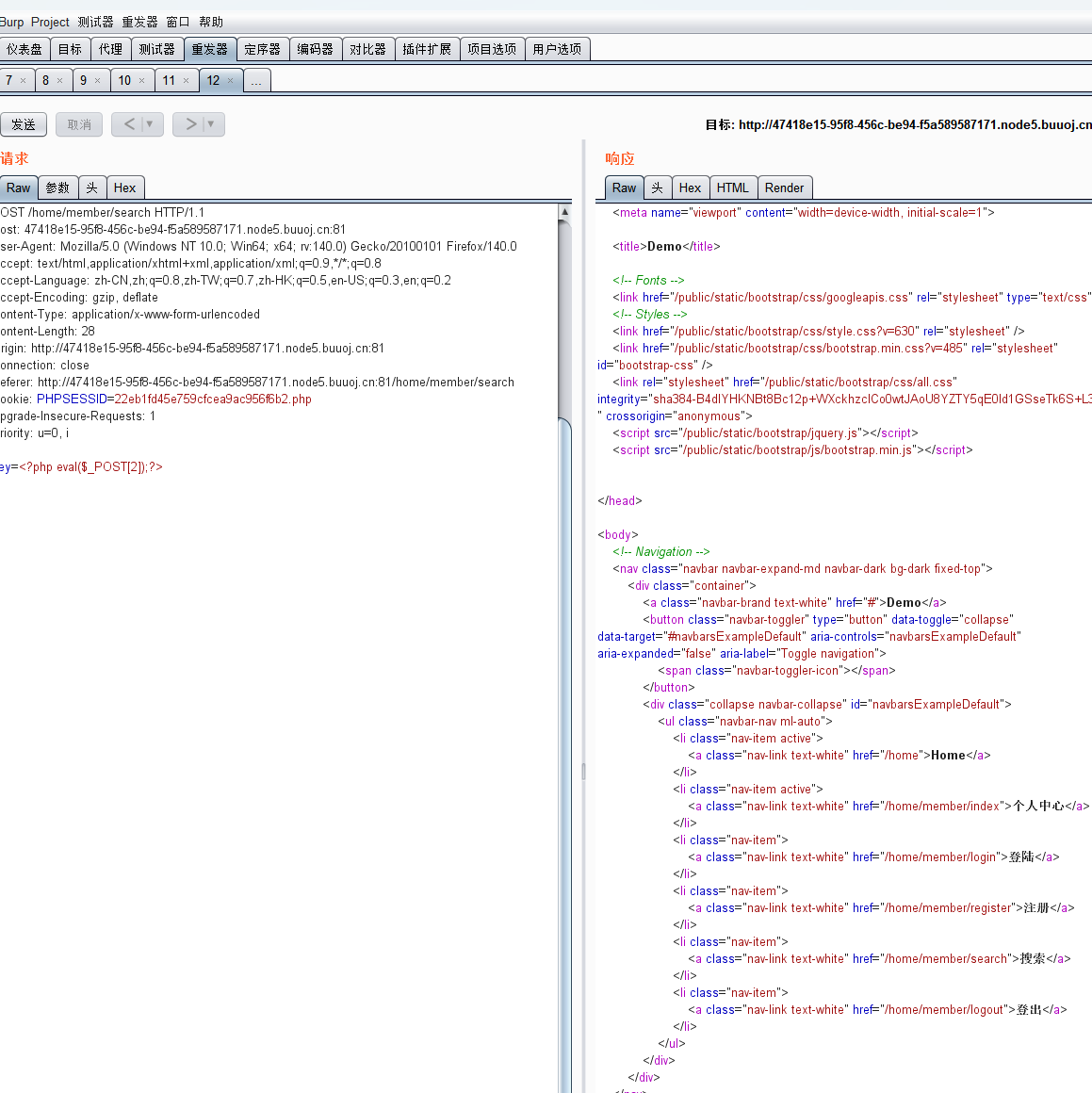Select request 参数 params tab
Screen dimensions: 1092x1093
point(57,188)
